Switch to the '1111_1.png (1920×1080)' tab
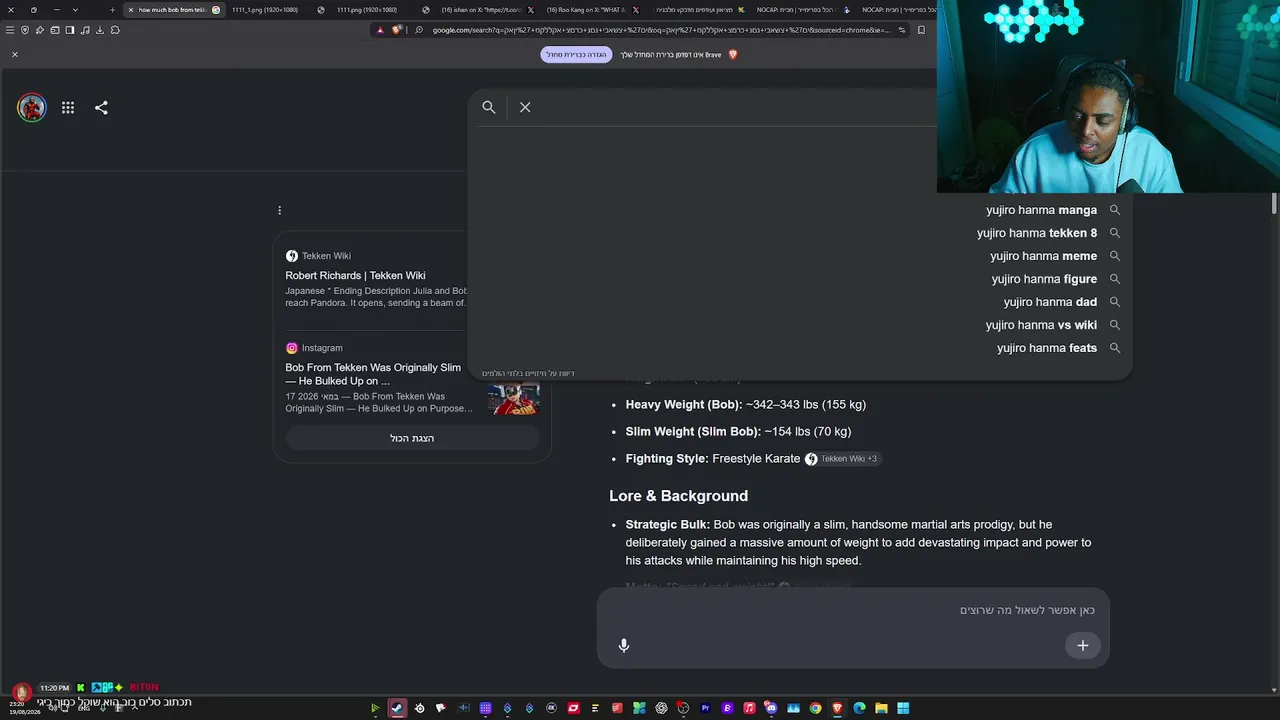Screen dimensions: 1280x720 point(264,10)
